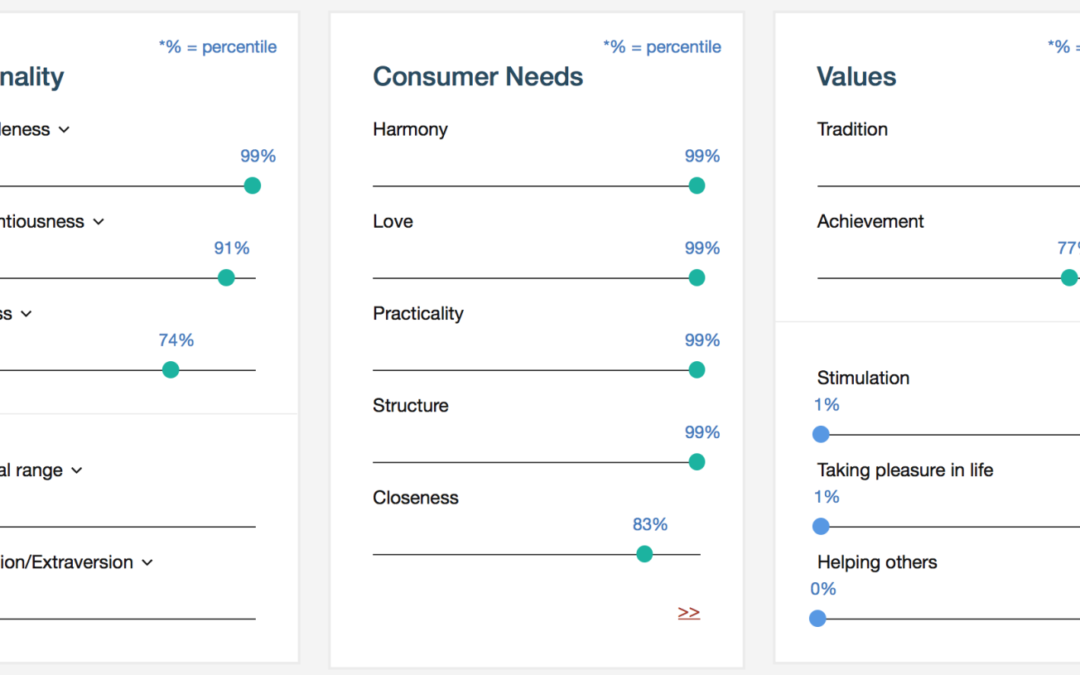This screenshot has height=675, width=1080.
Task: Click the Harmony slider handle at 99%
Action: click(697, 186)
